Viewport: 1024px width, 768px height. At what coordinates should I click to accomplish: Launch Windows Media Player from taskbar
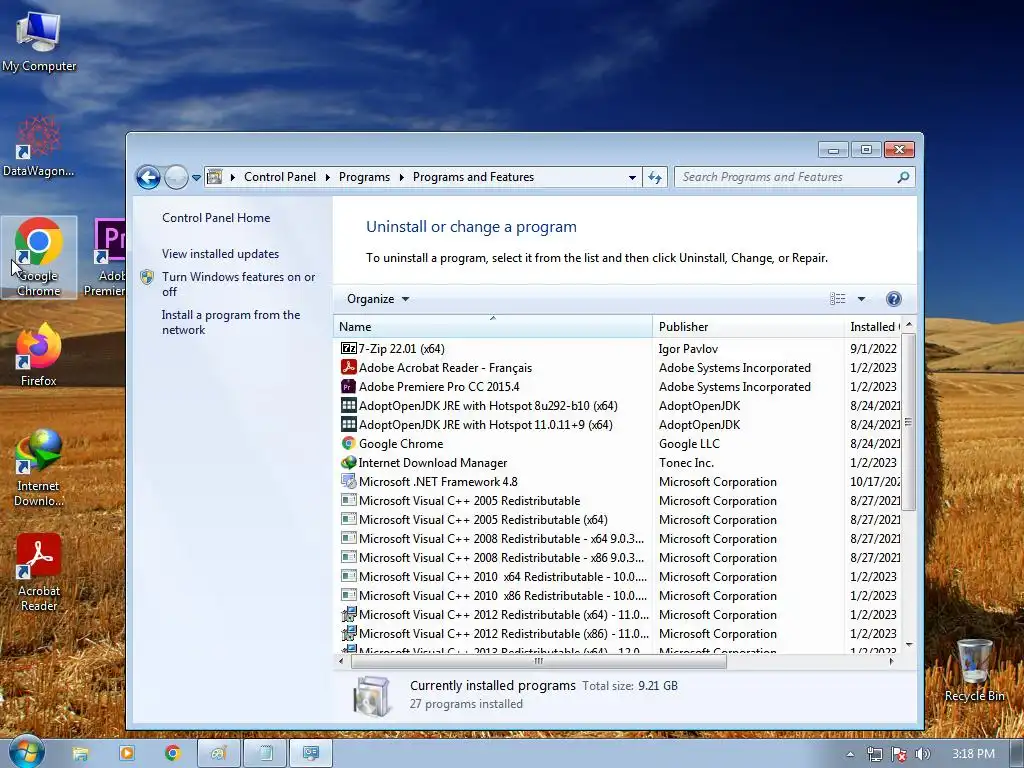tap(127, 754)
